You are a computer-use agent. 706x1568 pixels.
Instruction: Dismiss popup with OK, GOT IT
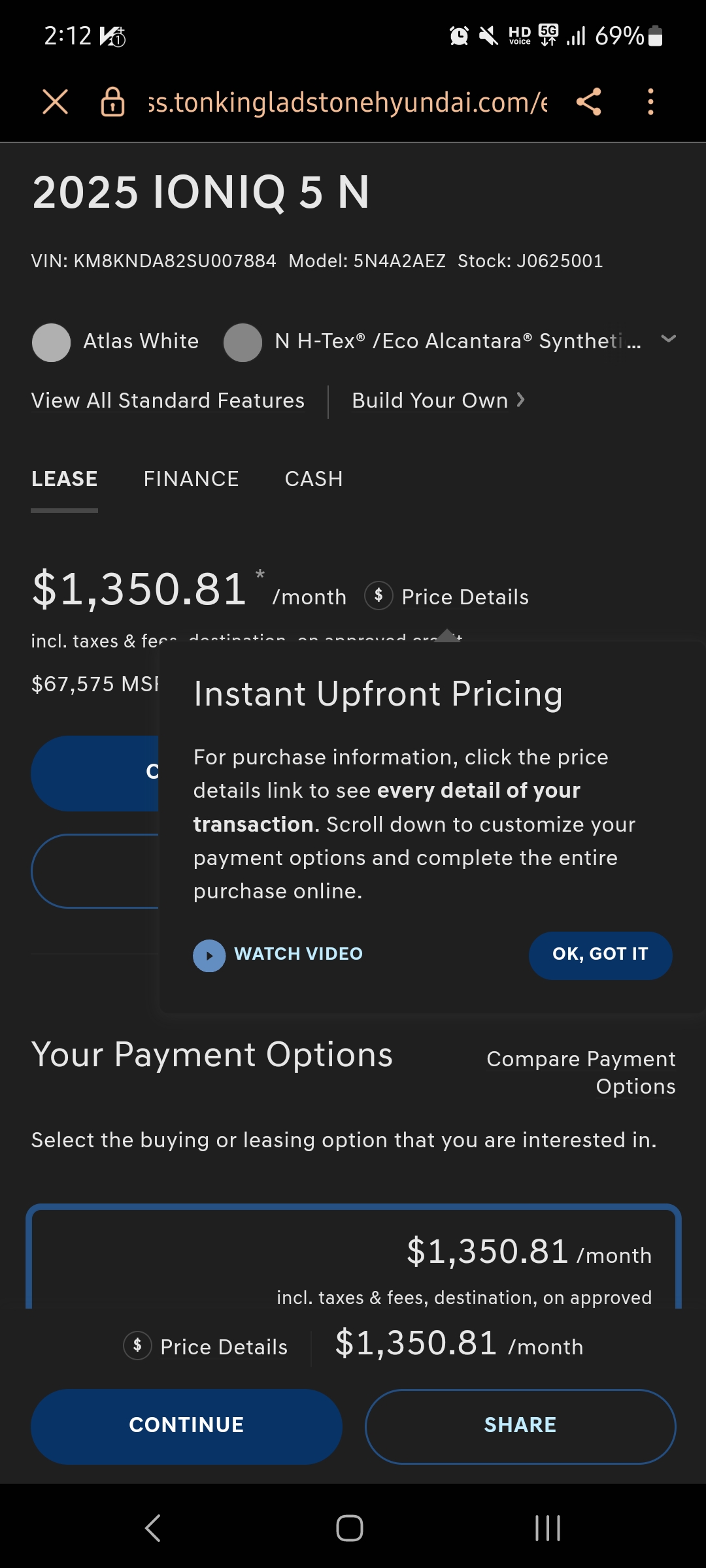(x=600, y=955)
